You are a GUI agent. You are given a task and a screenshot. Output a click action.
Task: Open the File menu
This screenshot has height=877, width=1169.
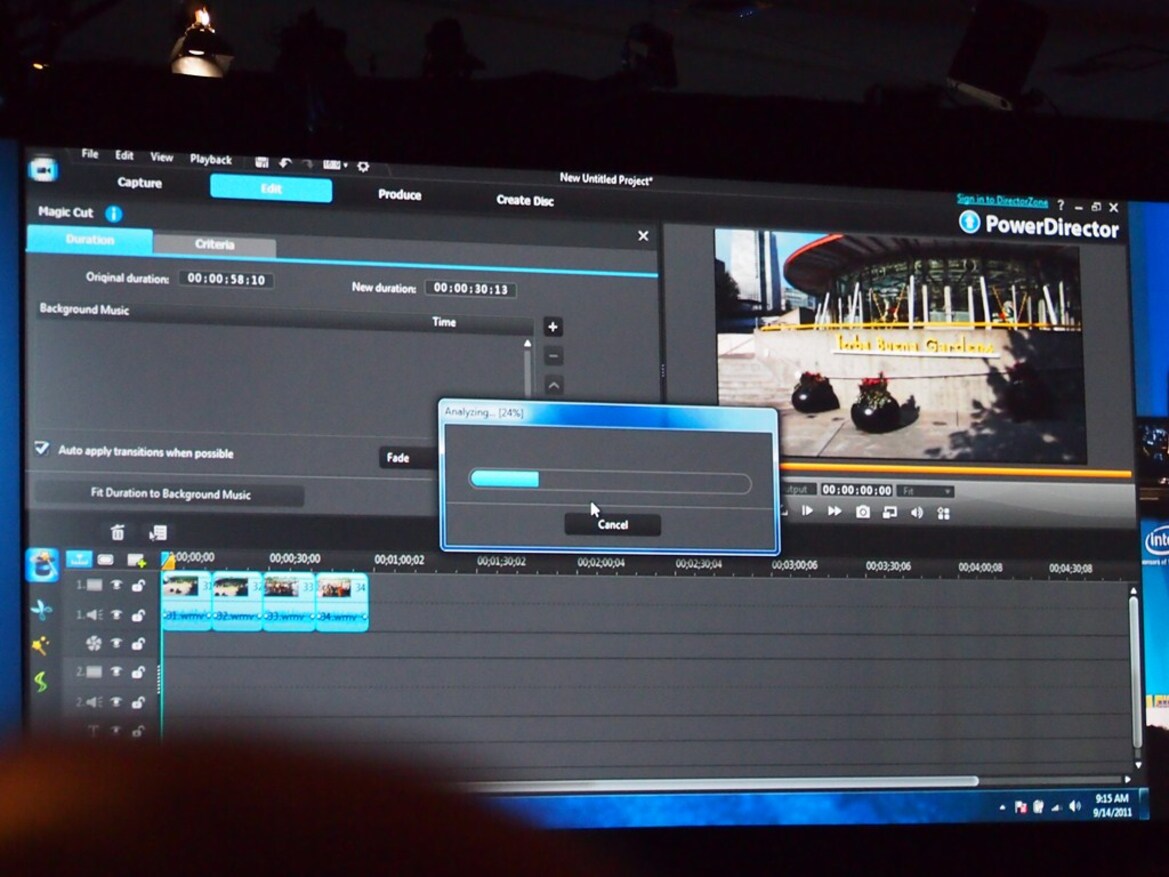click(90, 154)
